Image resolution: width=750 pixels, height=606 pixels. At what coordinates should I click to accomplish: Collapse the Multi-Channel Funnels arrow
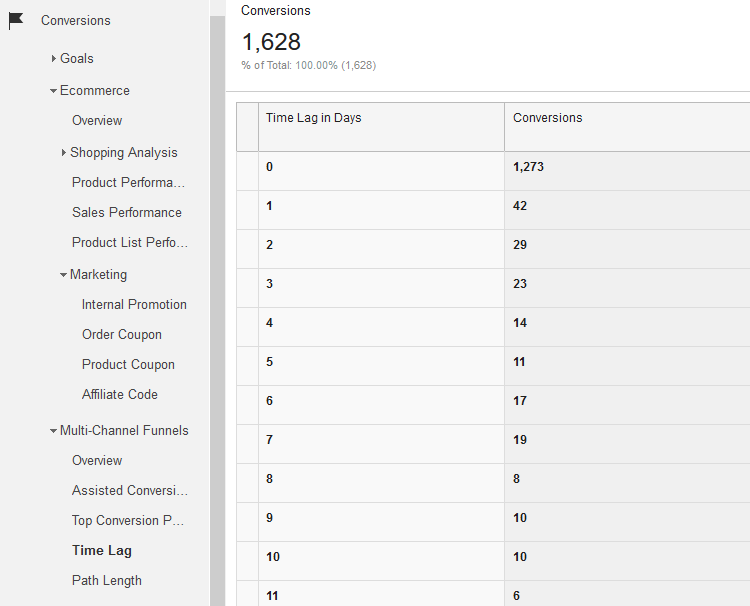[x=53, y=431]
